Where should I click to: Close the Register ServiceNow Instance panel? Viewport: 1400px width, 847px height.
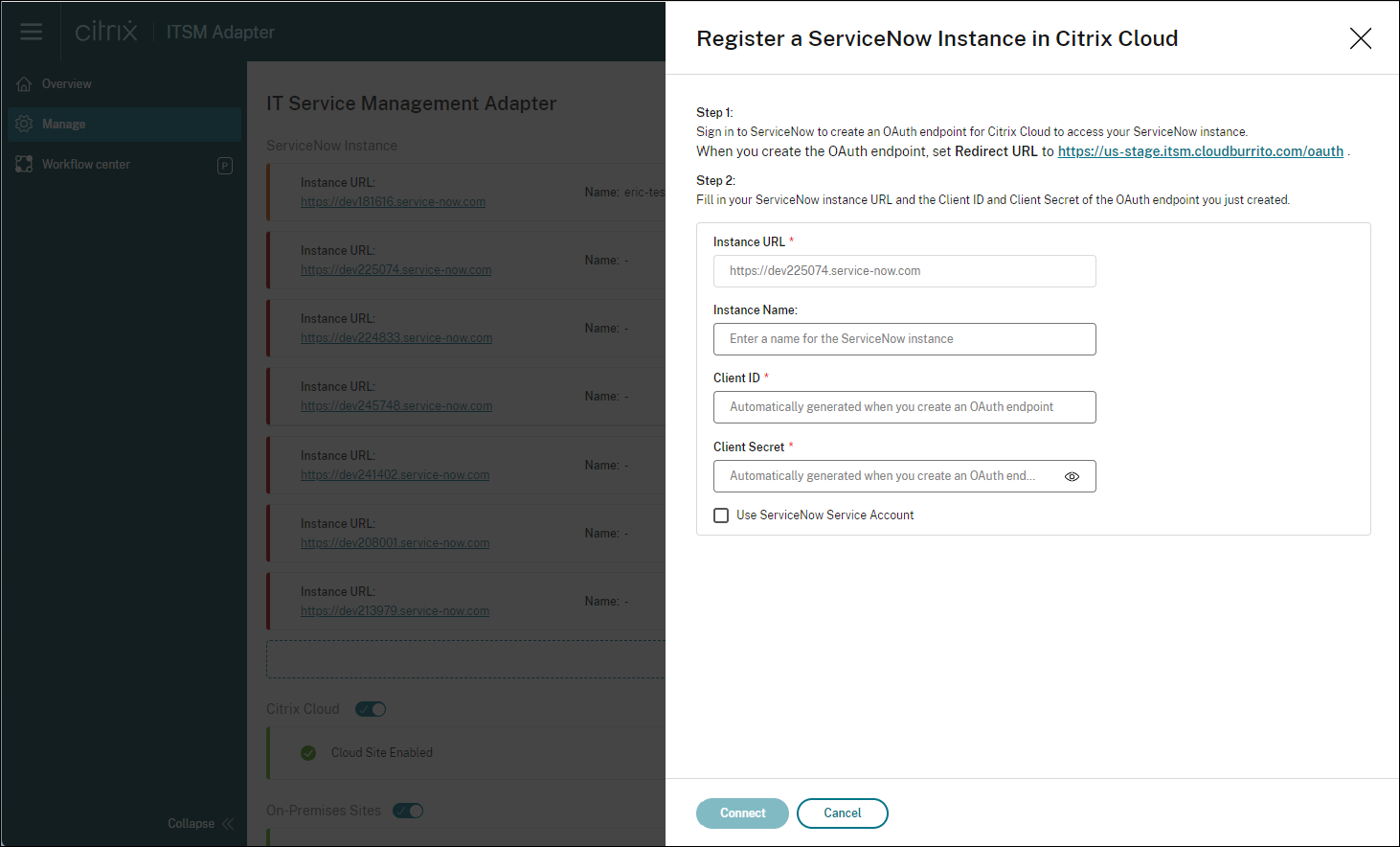[1360, 38]
